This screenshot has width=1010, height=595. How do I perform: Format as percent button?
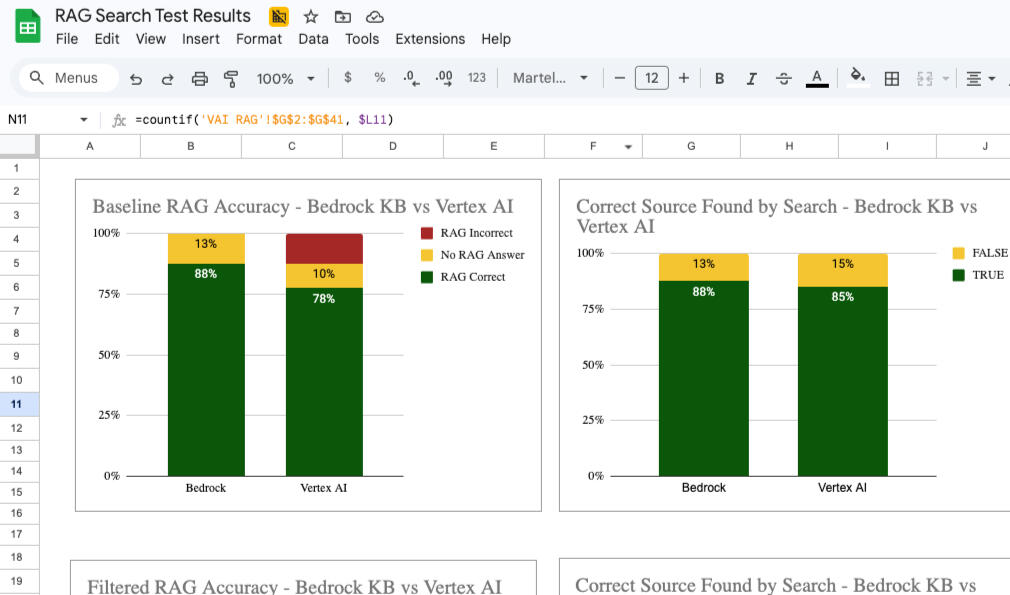pos(380,78)
